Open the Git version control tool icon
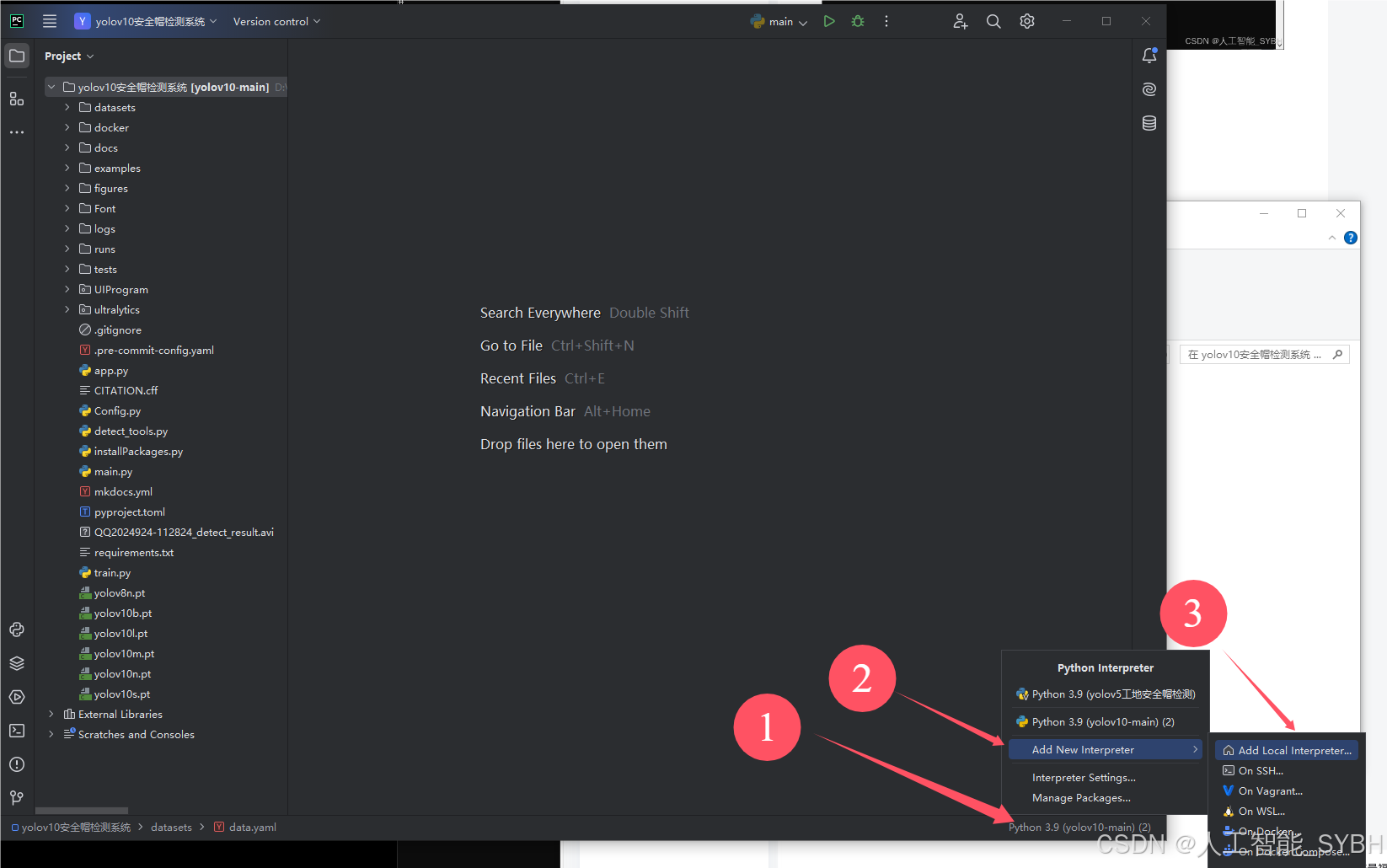The image size is (1387, 868). tap(17, 797)
